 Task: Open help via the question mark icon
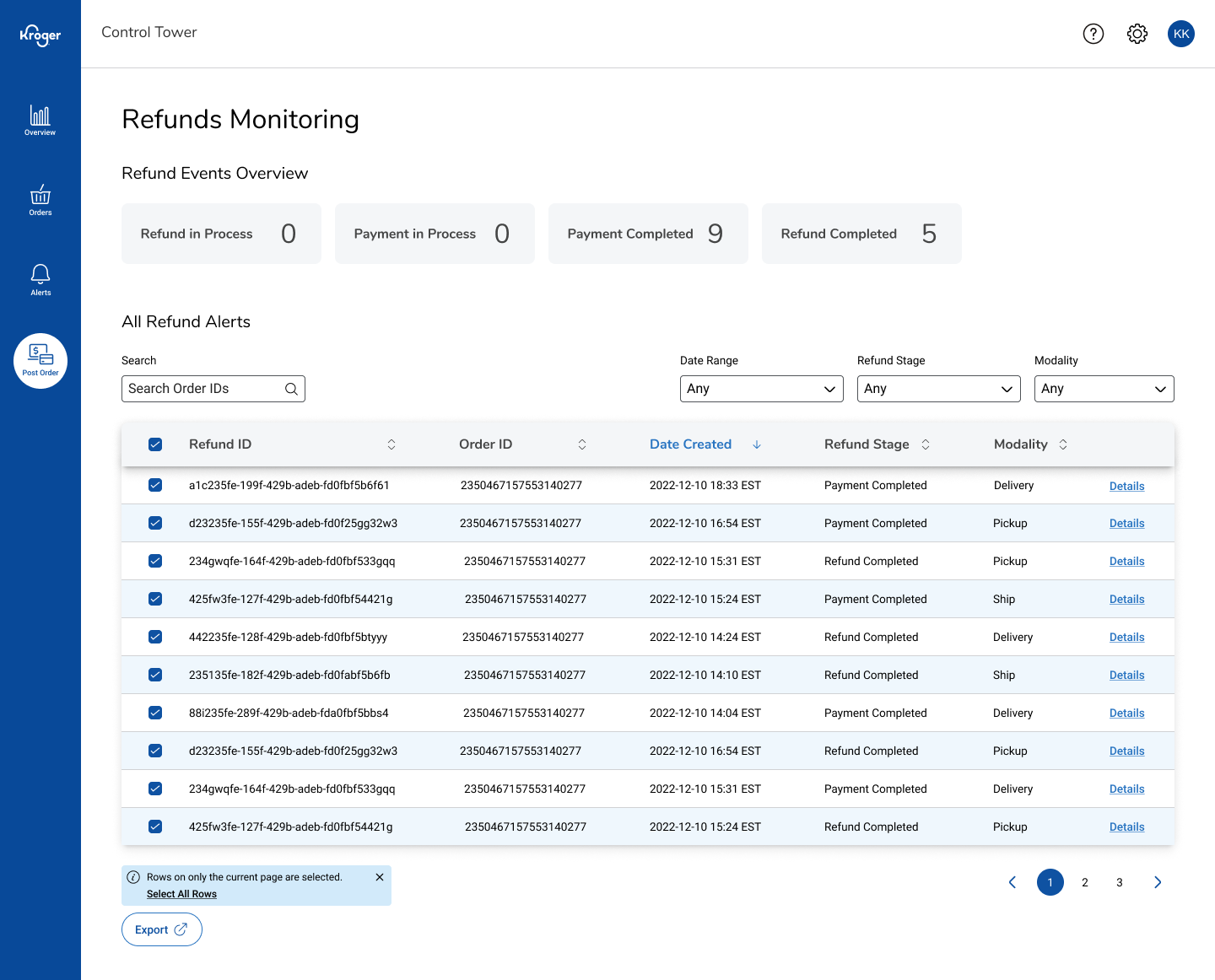pos(1093,34)
